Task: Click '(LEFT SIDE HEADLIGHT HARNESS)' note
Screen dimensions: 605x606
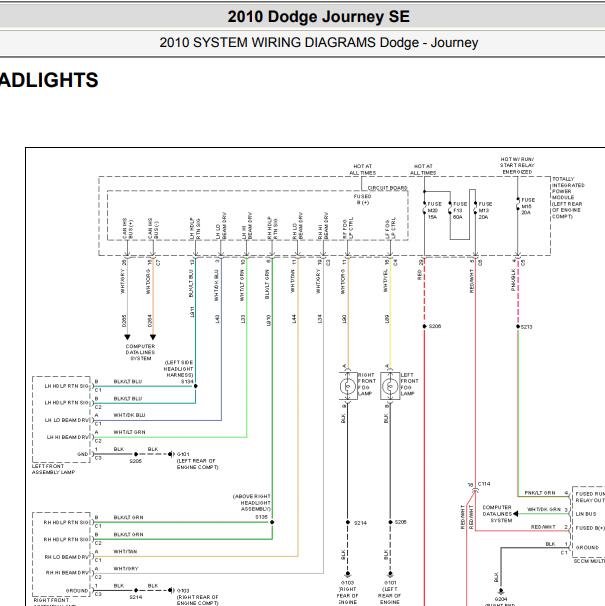Action: click(x=179, y=369)
